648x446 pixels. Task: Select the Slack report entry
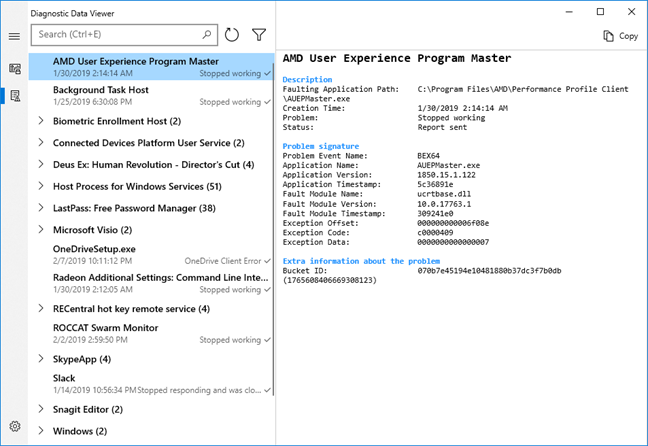click(x=151, y=384)
